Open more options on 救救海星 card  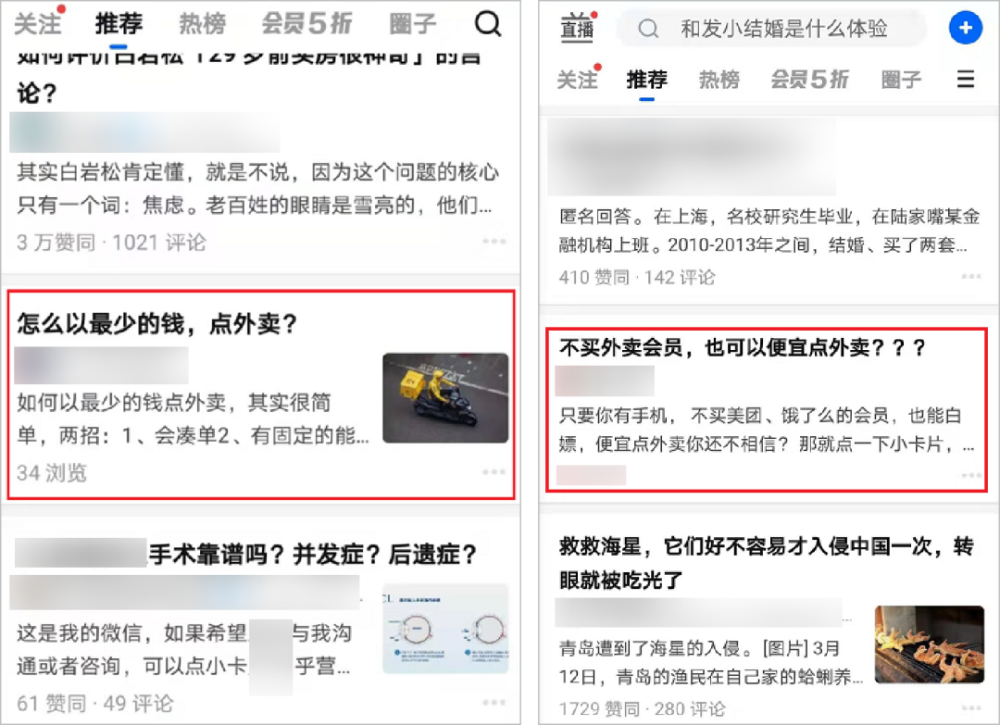(971, 708)
